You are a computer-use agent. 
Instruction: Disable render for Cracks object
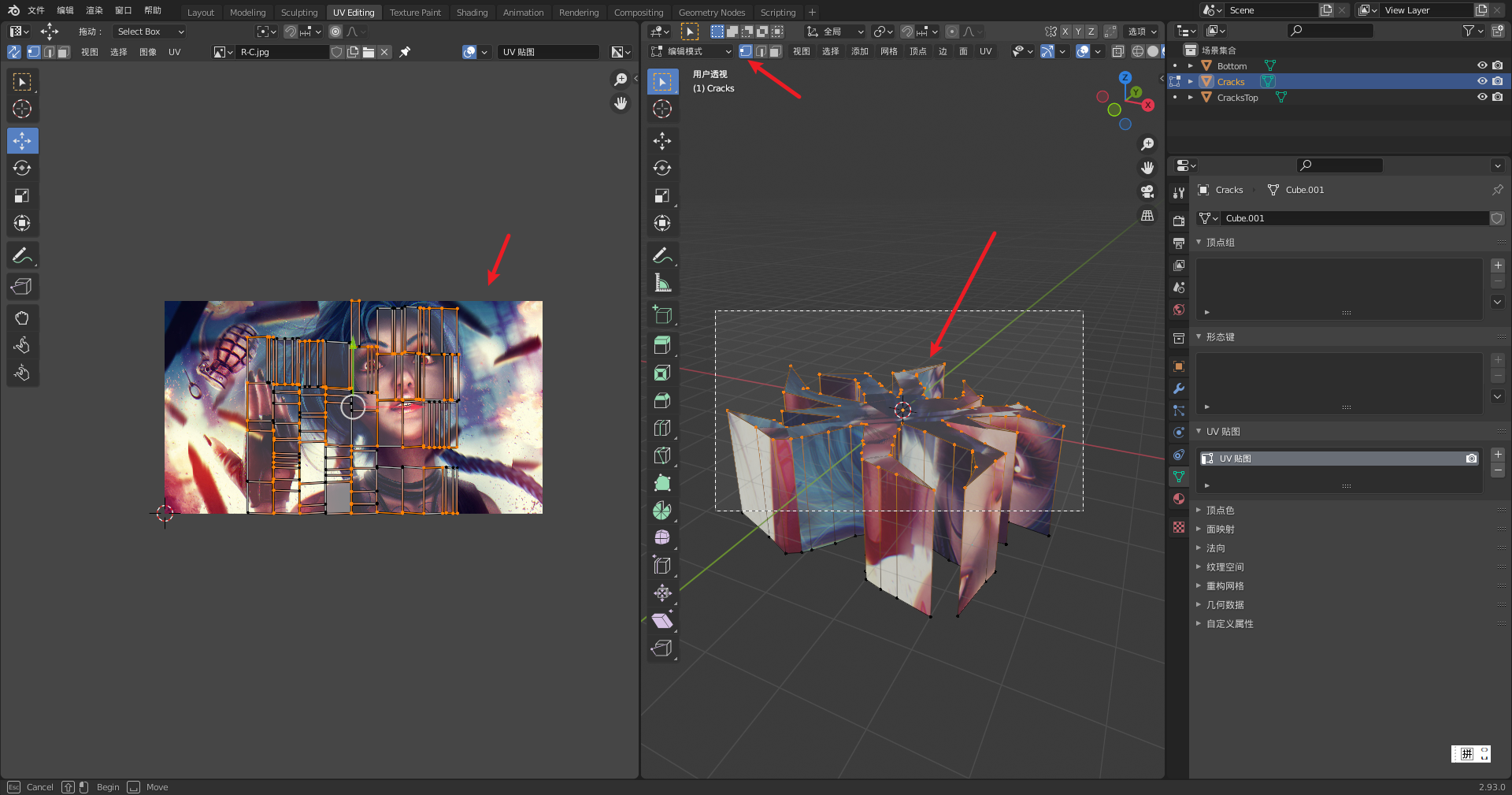tap(1497, 81)
